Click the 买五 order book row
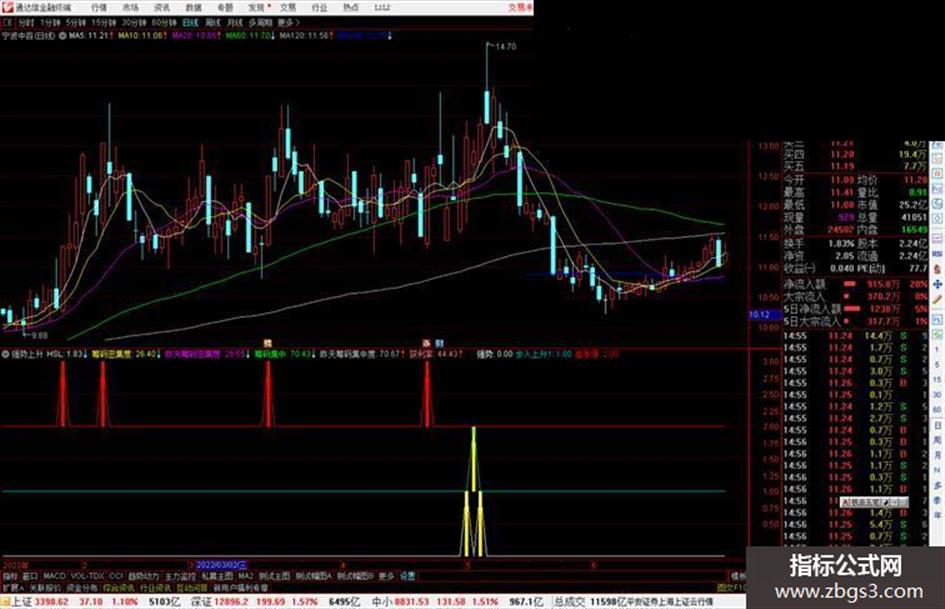 click(x=856, y=166)
